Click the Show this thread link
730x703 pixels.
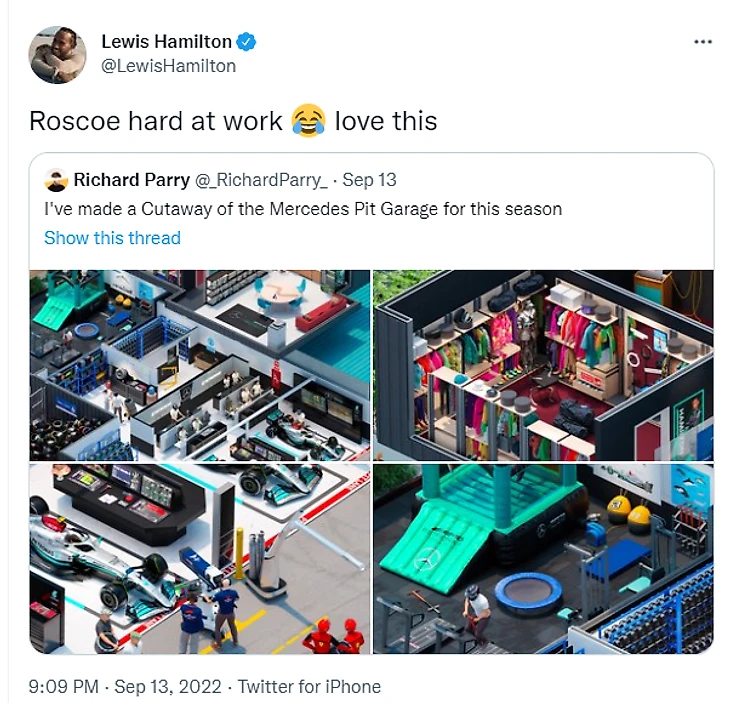click(112, 238)
